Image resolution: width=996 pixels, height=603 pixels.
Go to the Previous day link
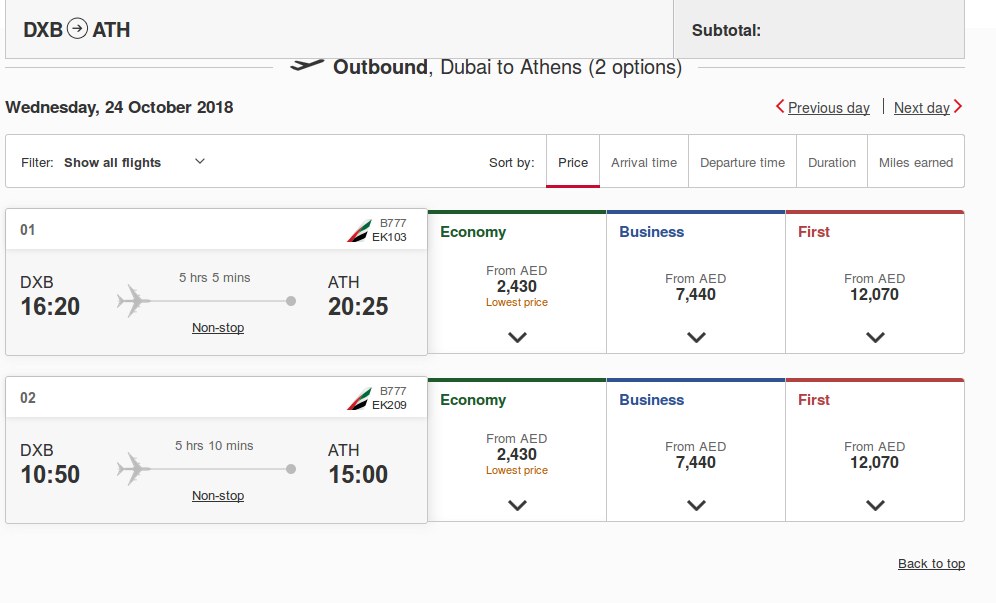point(828,108)
